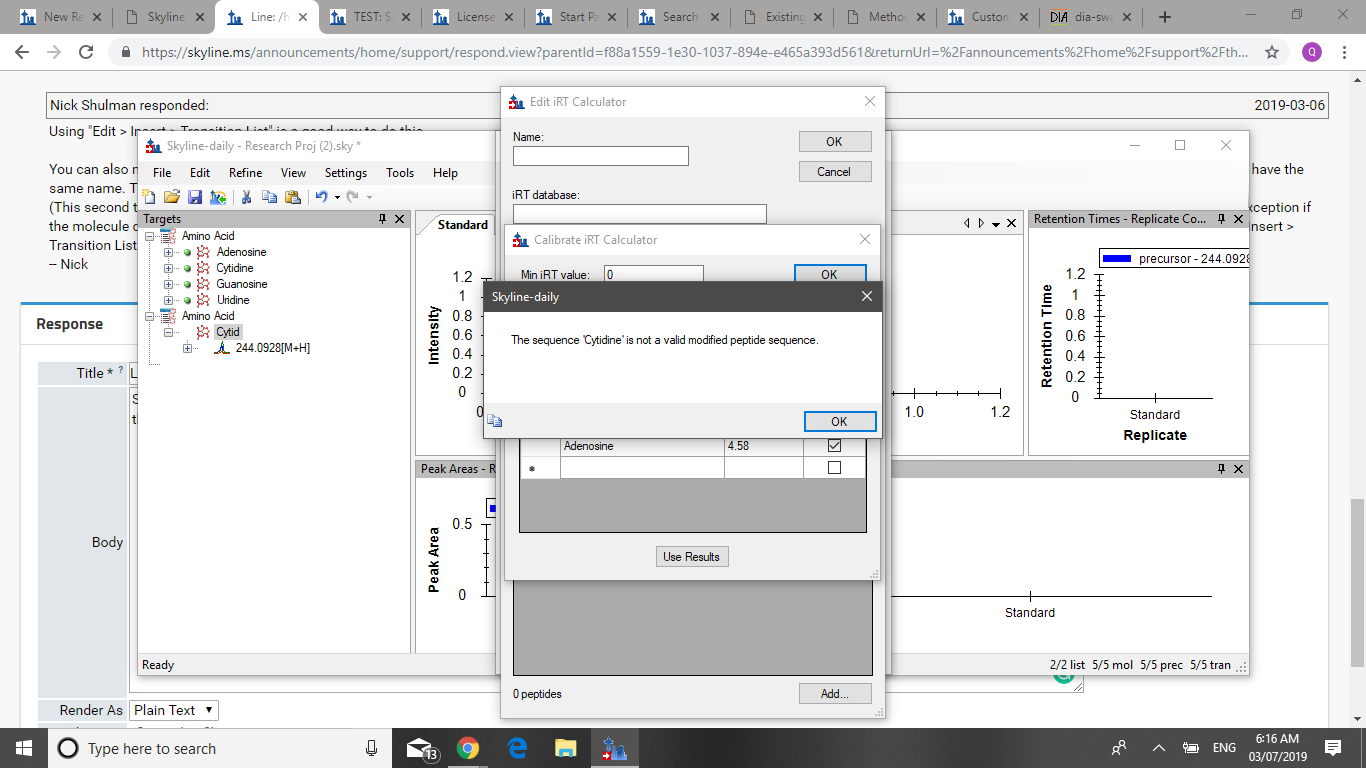The image size is (1366, 768).
Task: Click the Cut scissors icon
Action: point(246,197)
